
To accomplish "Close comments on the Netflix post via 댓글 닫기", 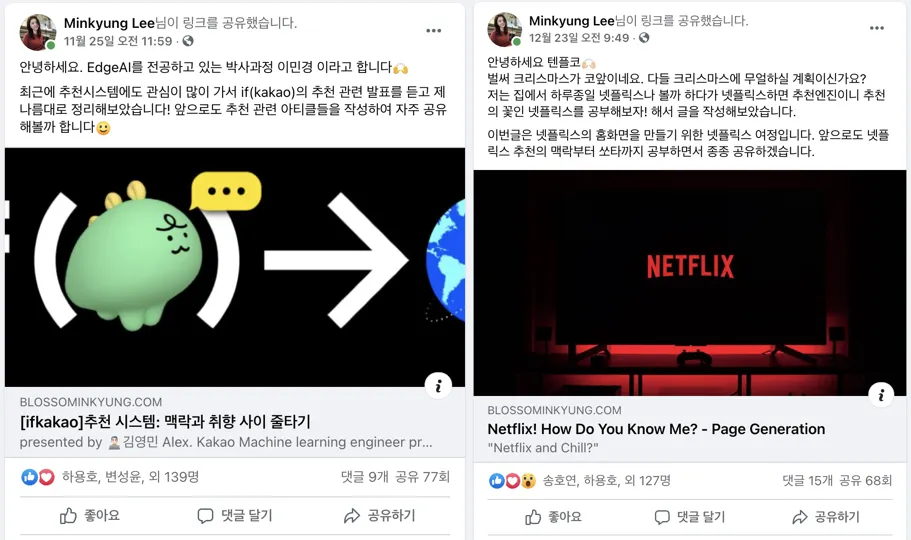I will click(x=690, y=517).
